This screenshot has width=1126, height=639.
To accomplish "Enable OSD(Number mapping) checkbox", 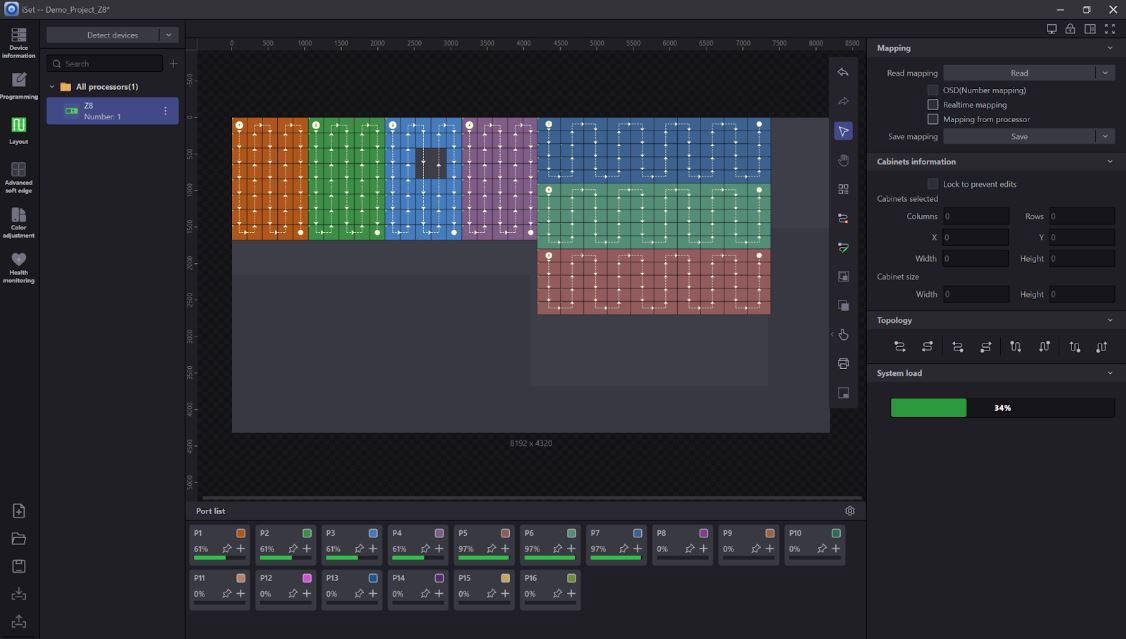I will tap(933, 90).
